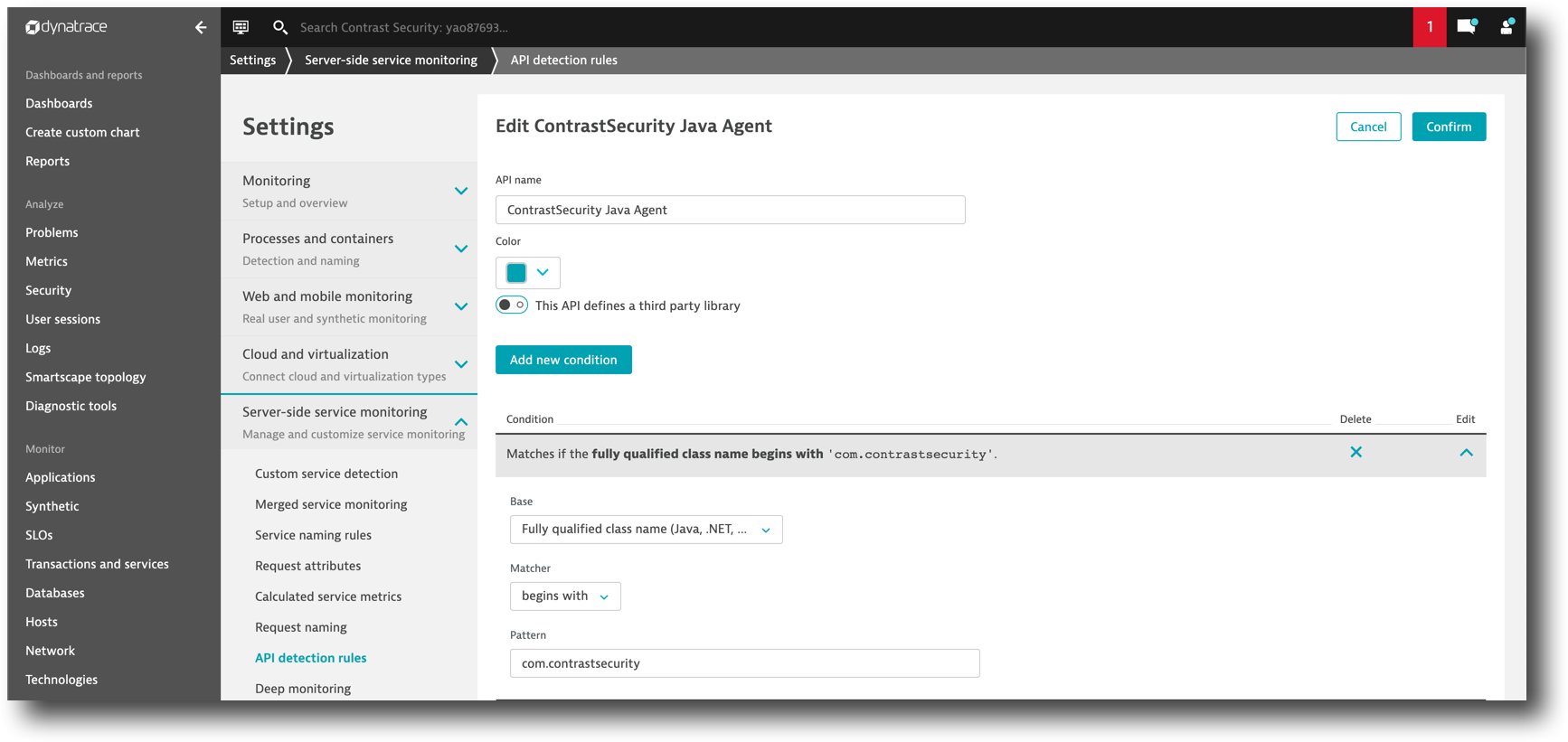Select Custom service detection
This screenshot has height=742, width=1568.
click(326, 474)
